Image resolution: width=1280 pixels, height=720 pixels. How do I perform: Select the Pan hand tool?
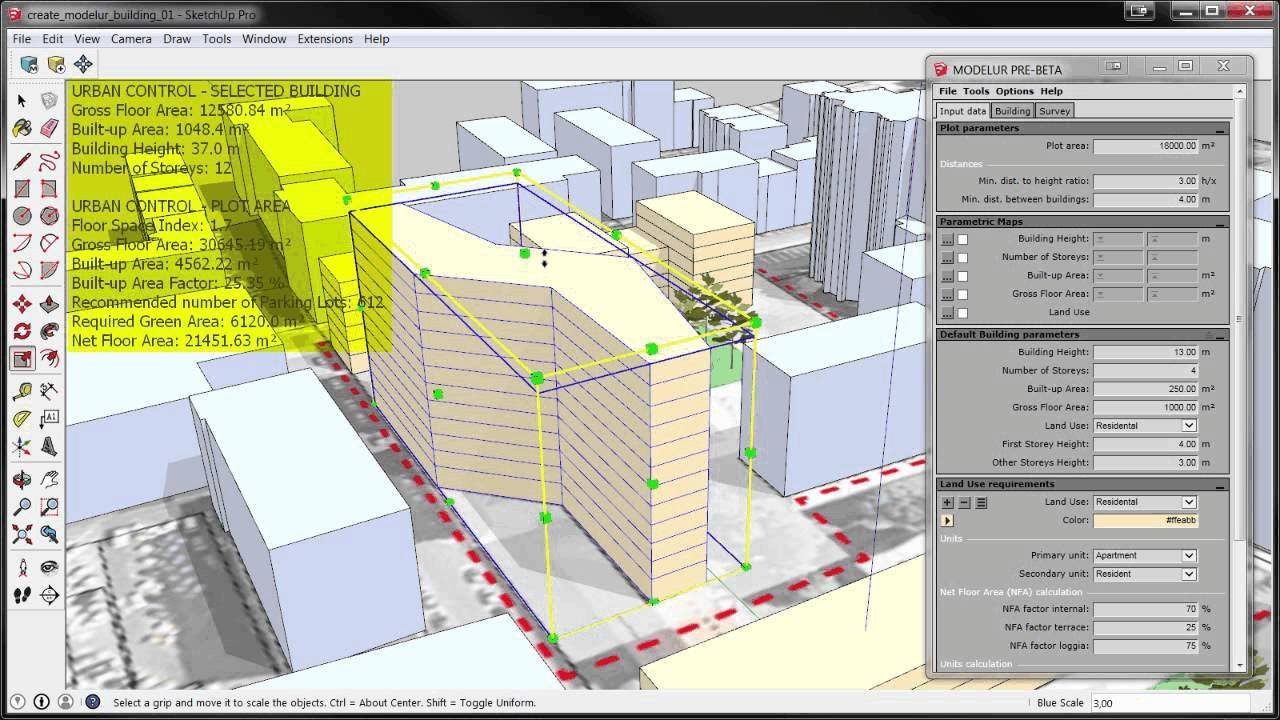pyautogui.click(x=49, y=480)
